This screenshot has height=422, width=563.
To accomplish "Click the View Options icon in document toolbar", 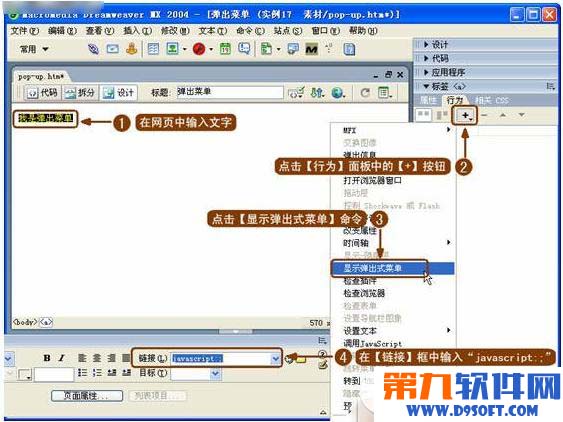I will (x=385, y=93).
